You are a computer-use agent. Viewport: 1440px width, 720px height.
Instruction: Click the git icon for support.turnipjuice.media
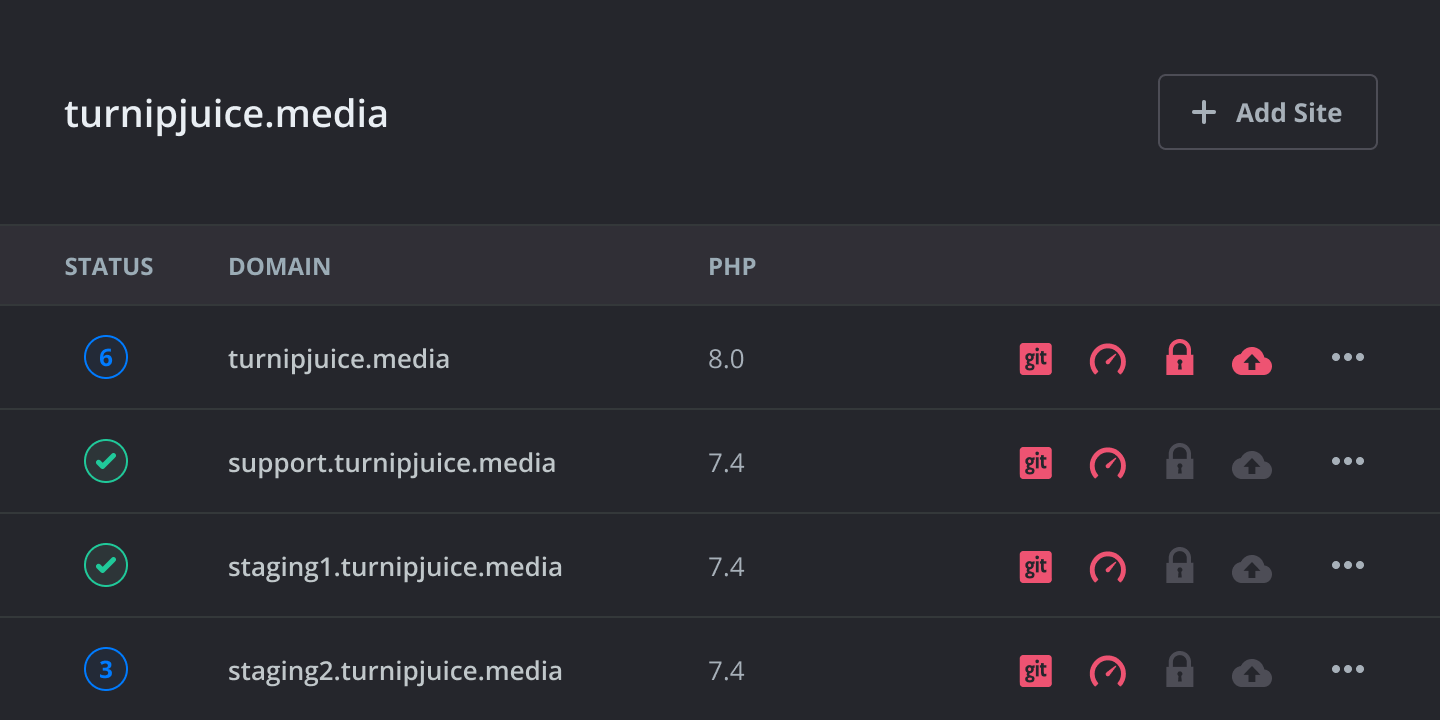1035,462
